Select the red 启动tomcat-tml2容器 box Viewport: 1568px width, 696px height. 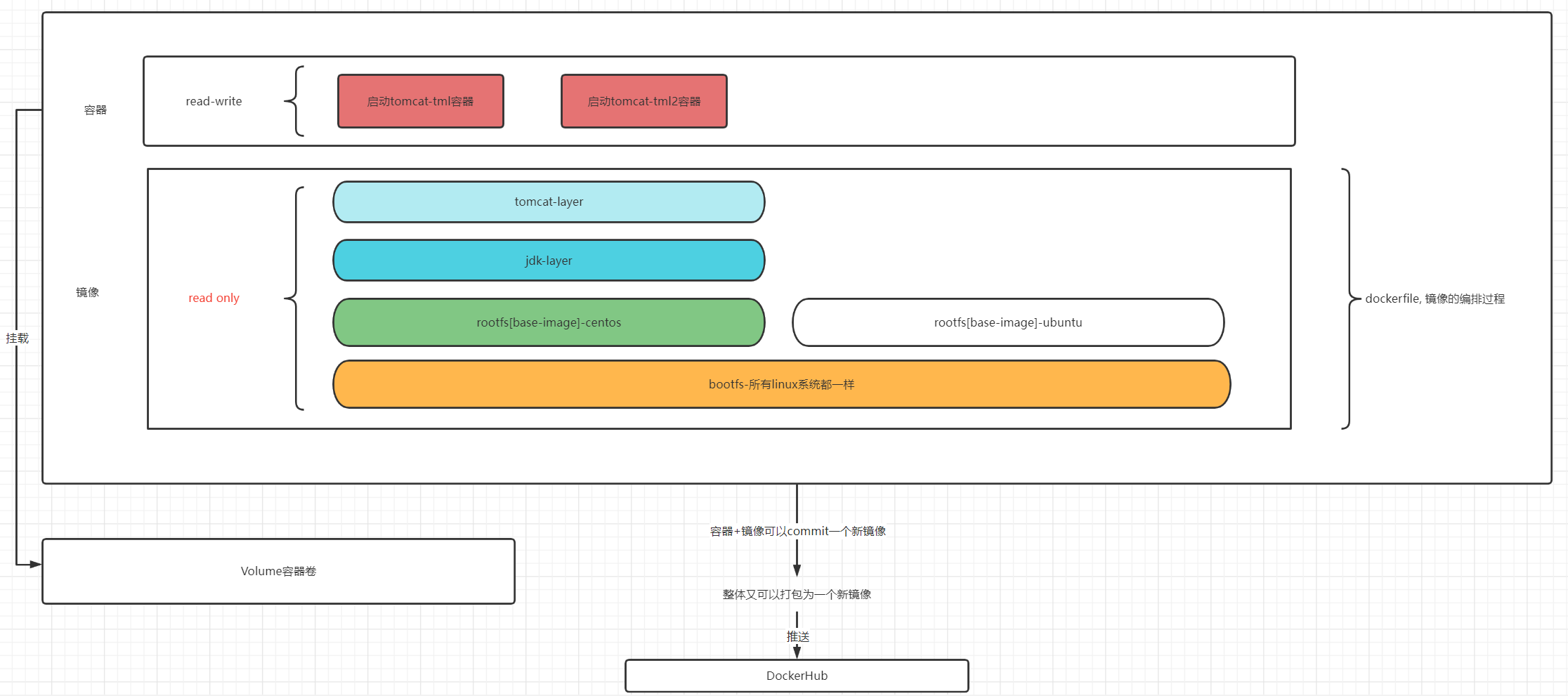pyautogui.click(x=643, y=101)
